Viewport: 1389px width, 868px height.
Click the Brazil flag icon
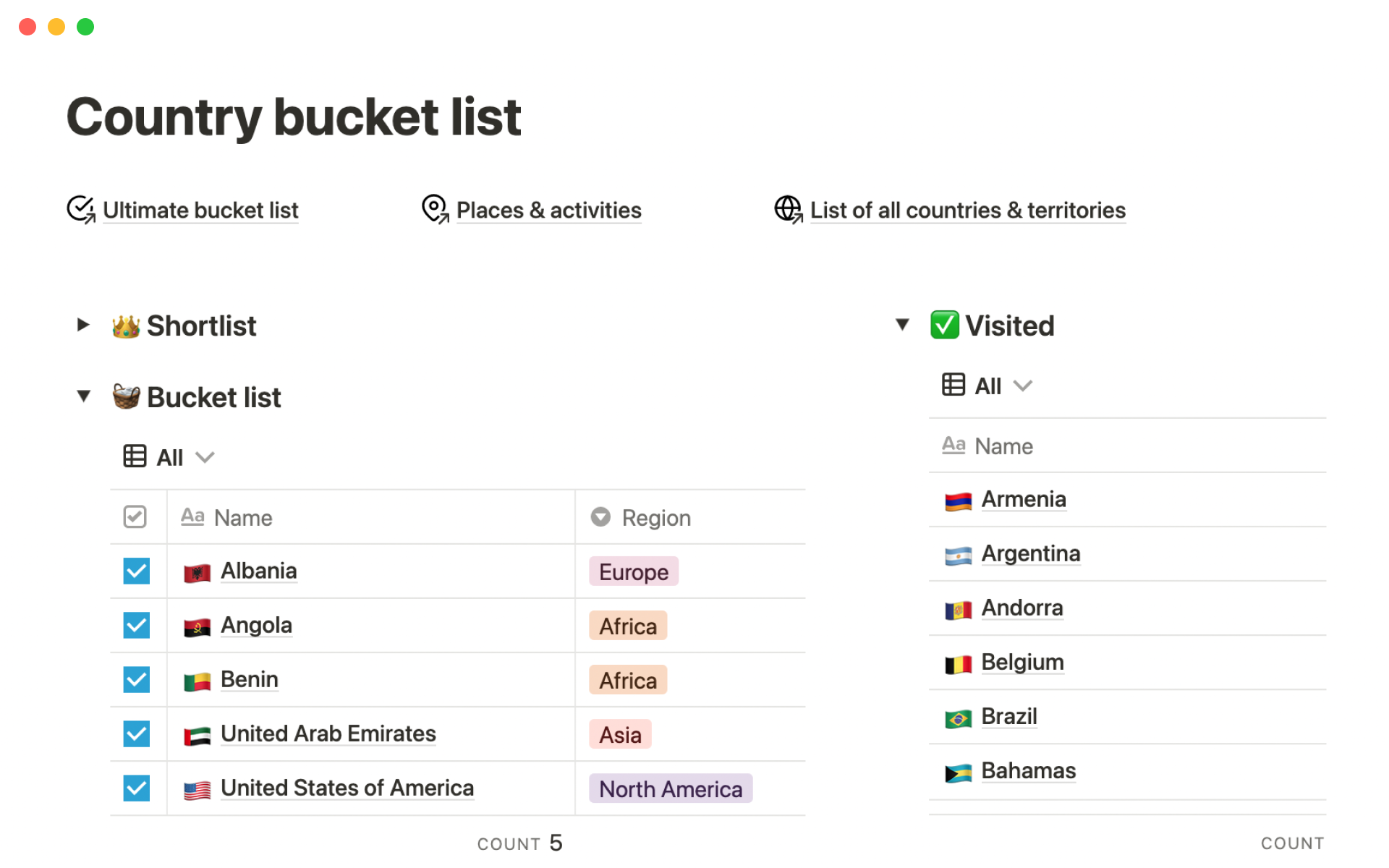pyautogui.click(x=958, y=718)
